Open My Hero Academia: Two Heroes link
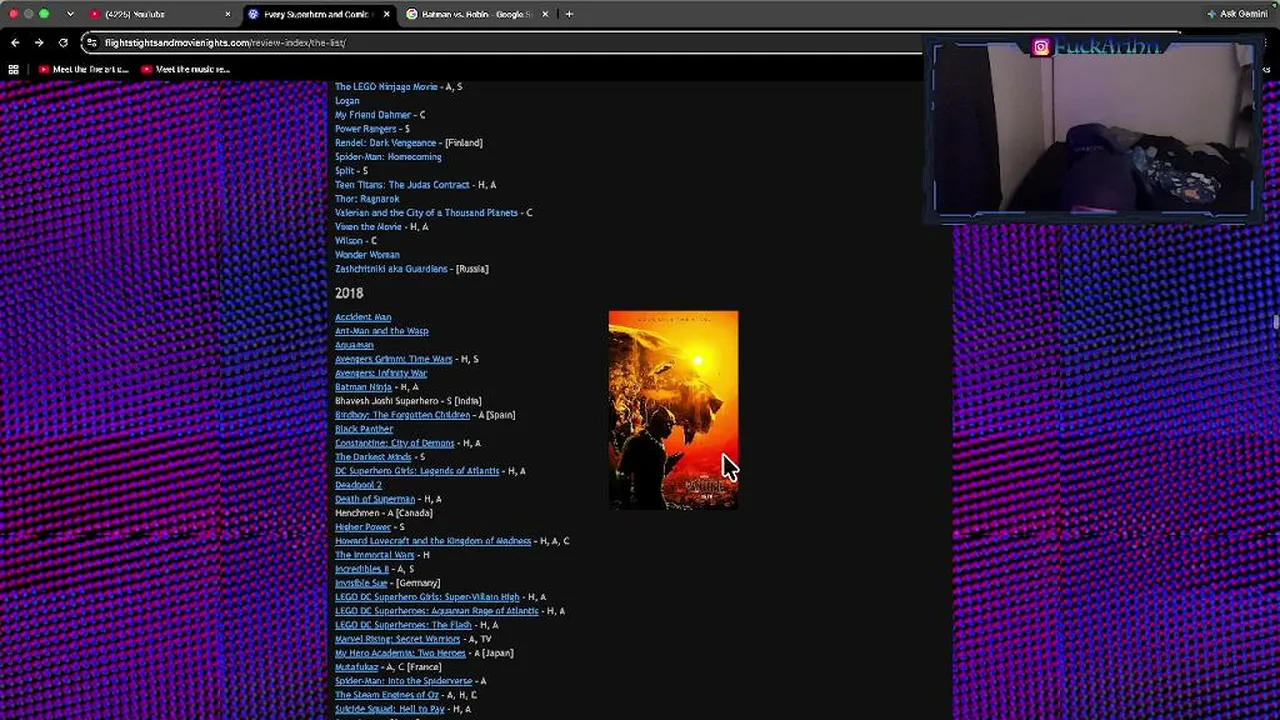 (400, 653)
